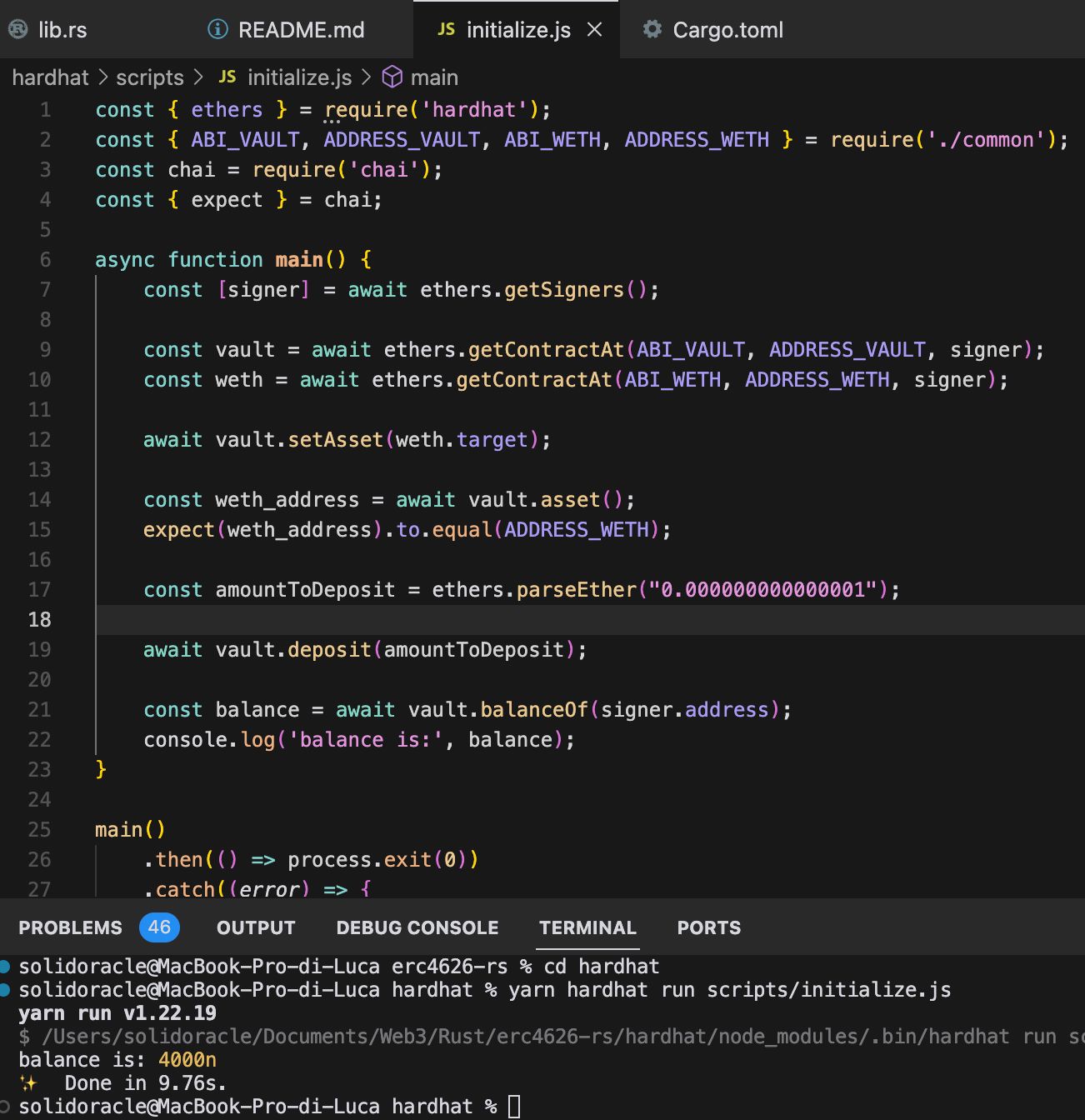Select the initialize.js editor tab
1085x1120 pixels.
pyautogui.click(x=518, y=30)
